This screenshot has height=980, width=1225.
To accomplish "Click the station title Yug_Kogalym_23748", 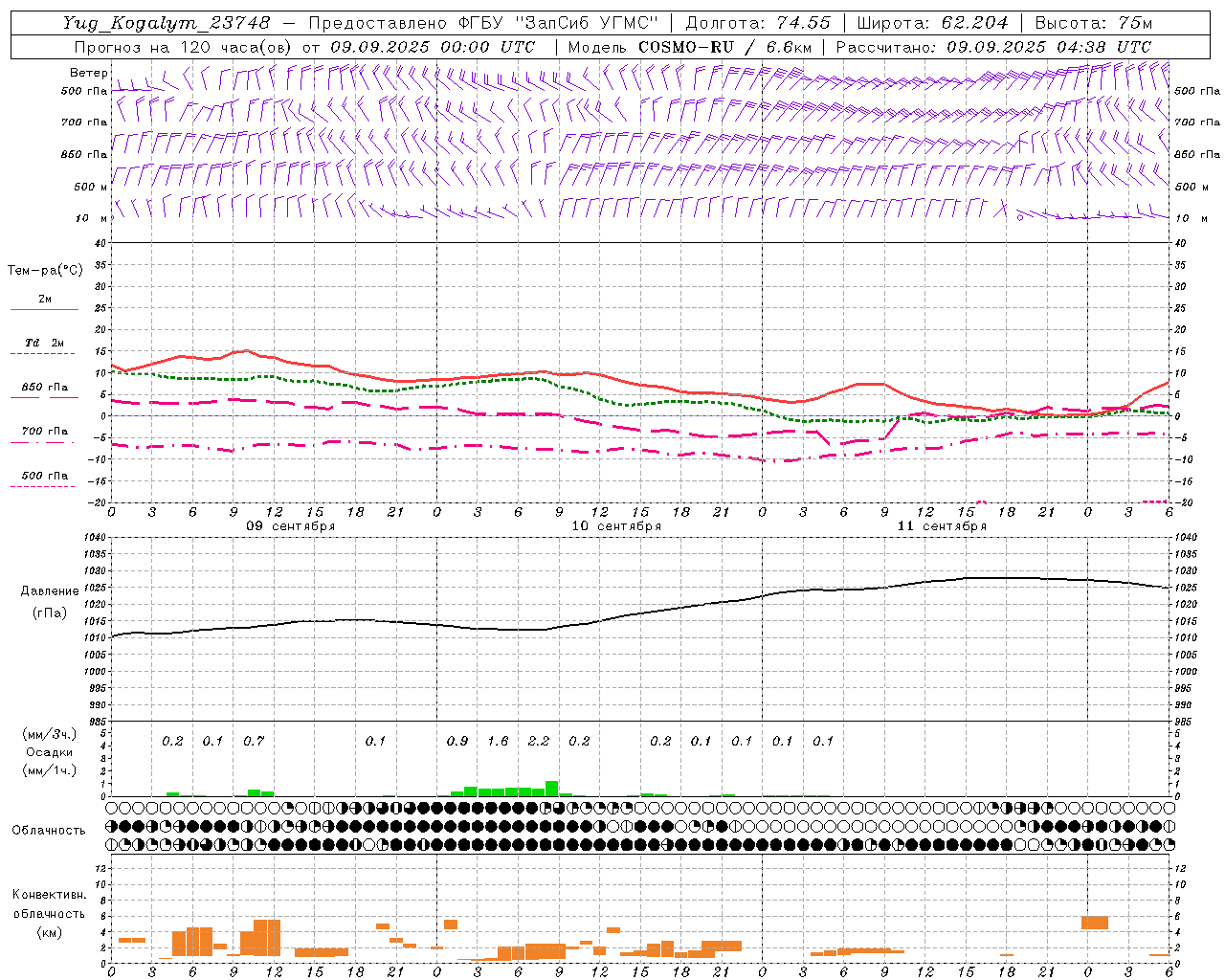I will [167, 22].
